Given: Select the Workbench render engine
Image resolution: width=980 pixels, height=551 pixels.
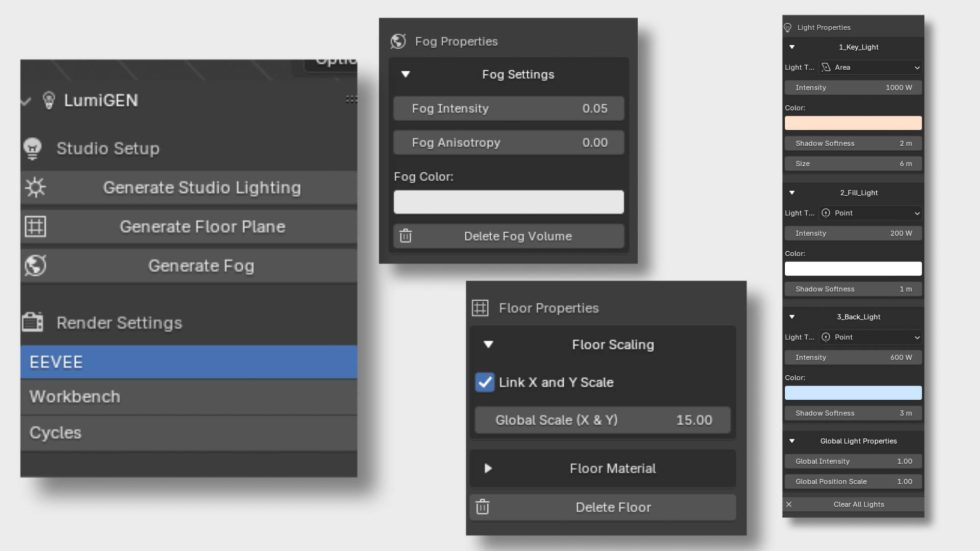Looking at the screenshot, I should pyautogui.click(x=188, y=397).
